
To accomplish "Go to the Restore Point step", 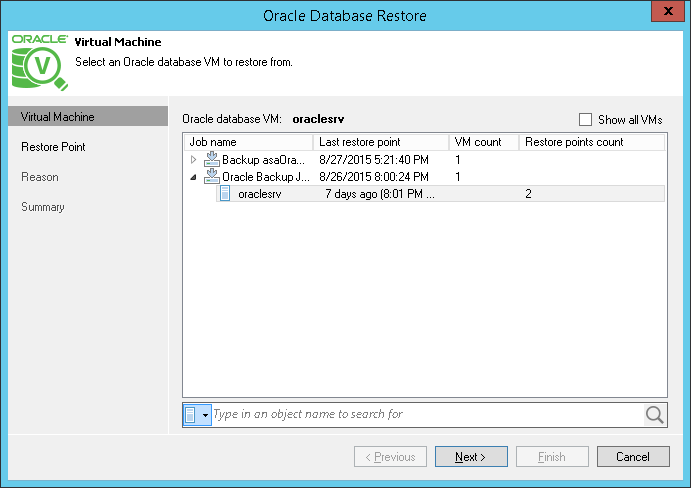I will (x=53, y=147).
